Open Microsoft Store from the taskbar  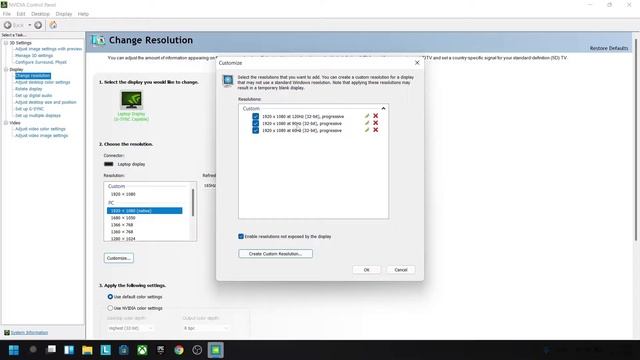click(124, 350)
